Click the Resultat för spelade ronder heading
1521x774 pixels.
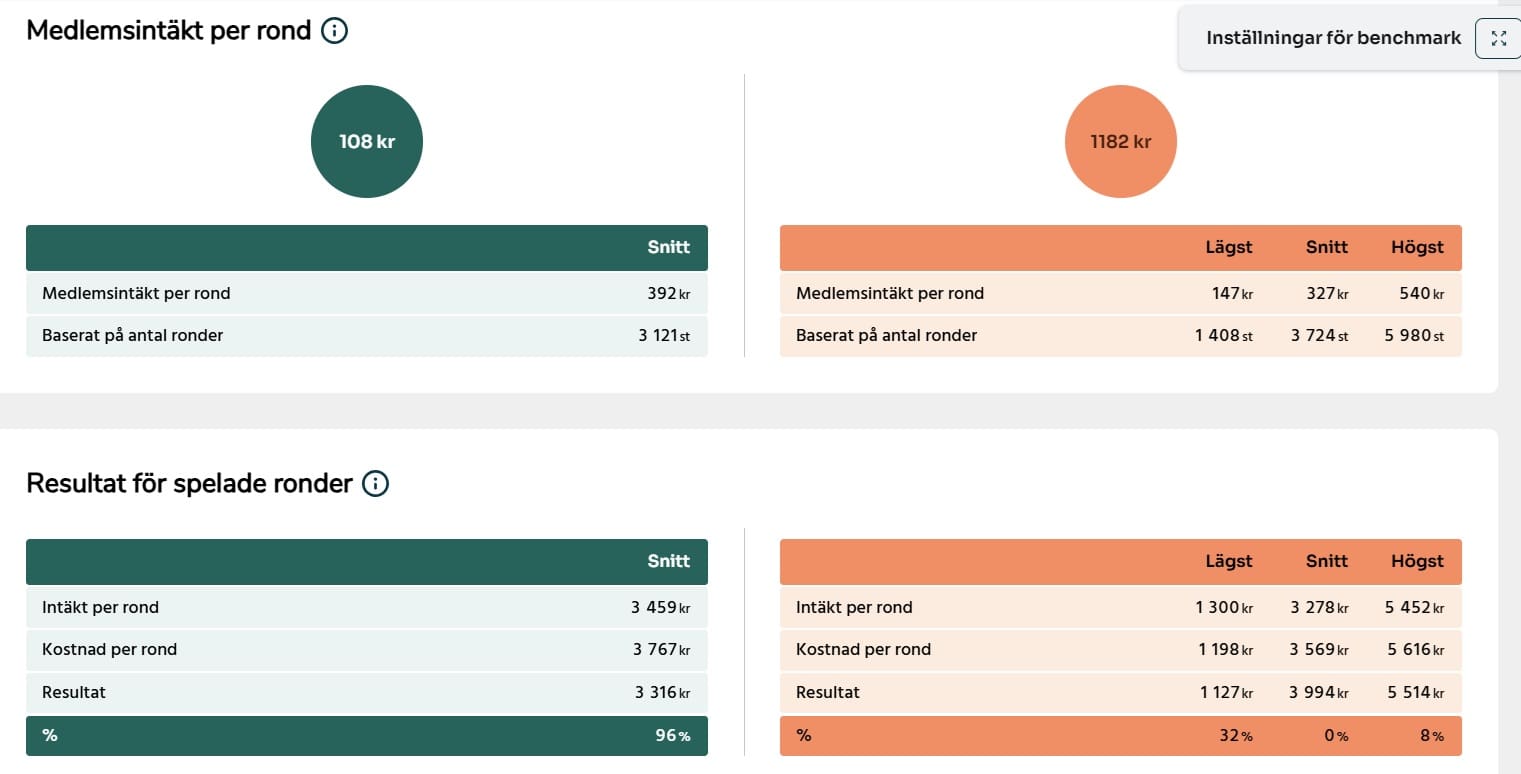[x=189, y=484]
